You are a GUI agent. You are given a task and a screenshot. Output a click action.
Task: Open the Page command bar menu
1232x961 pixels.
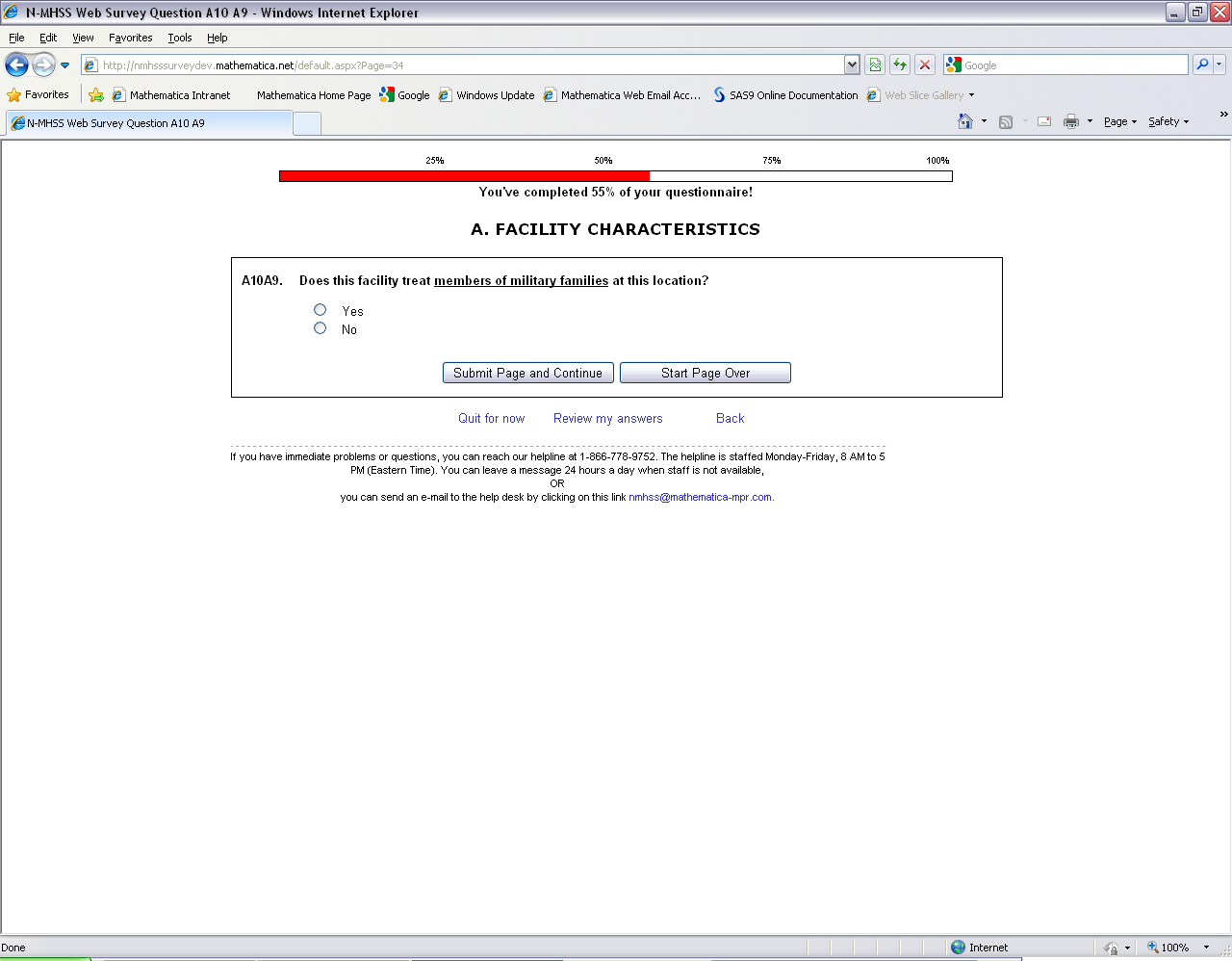pos(1120,121)
